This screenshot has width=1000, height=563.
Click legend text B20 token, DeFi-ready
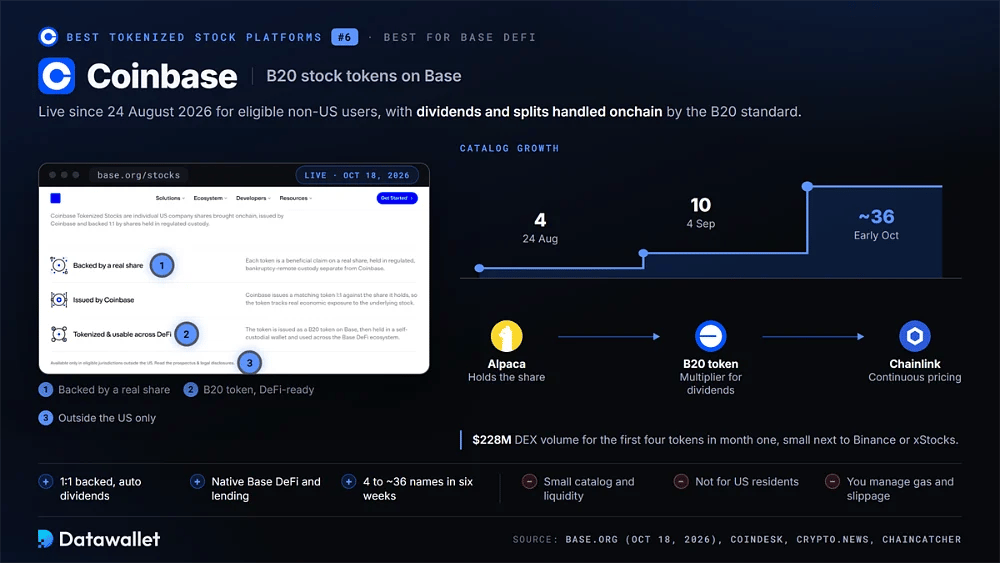pyautogui.click(x=258, y=390)
